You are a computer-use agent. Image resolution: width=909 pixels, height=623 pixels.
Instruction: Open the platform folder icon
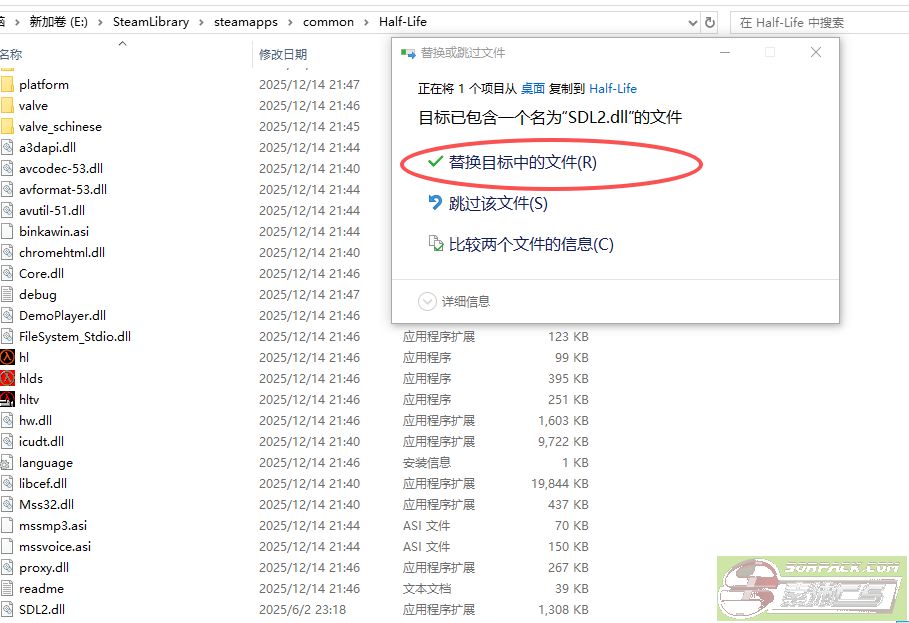pyautogui.click(x=9, y=84)
